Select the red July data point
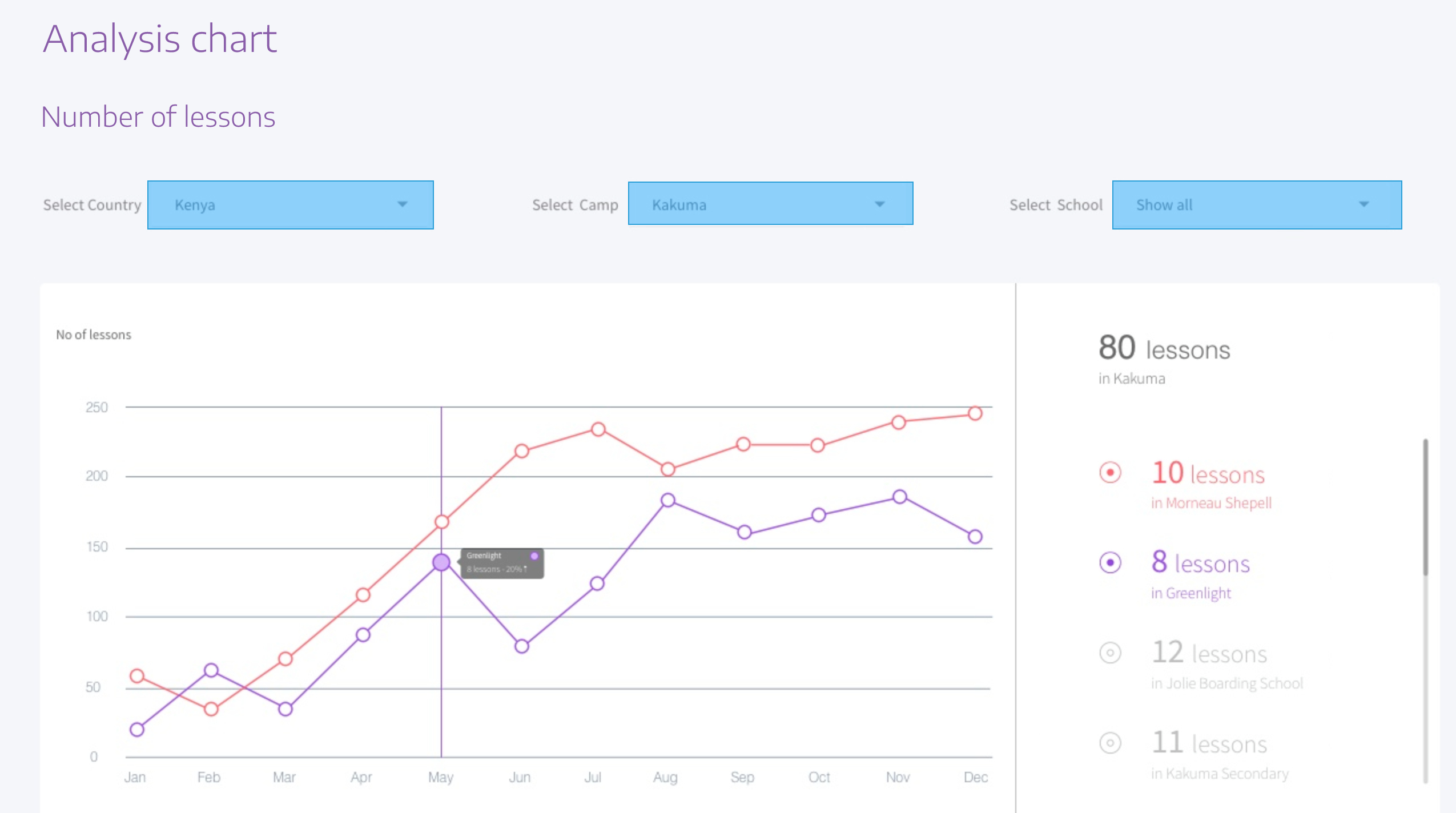 pyautogui.click(x=598, y=429)
